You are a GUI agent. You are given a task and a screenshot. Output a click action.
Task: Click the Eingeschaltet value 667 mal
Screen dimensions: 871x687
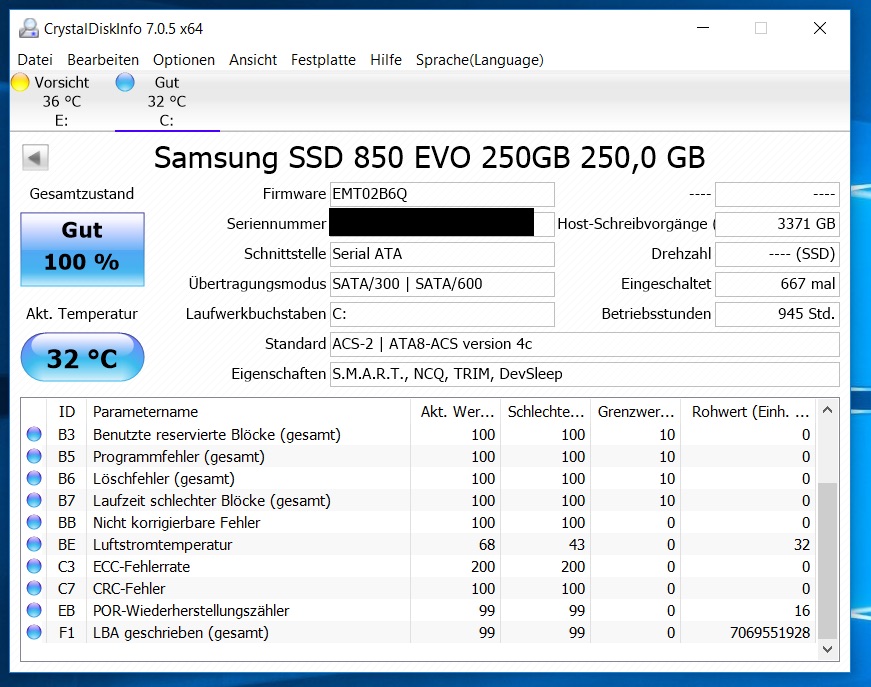tap(777, 284)
